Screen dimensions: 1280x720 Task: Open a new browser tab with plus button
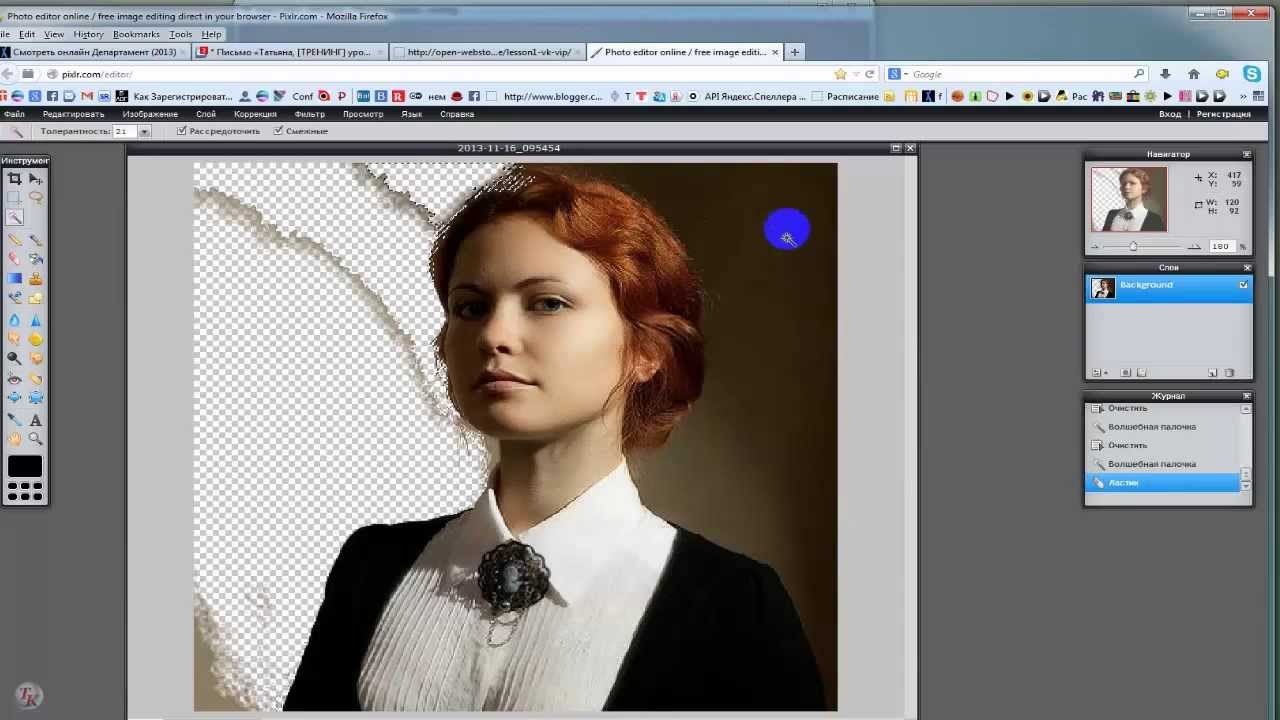[x=795, y=52]
